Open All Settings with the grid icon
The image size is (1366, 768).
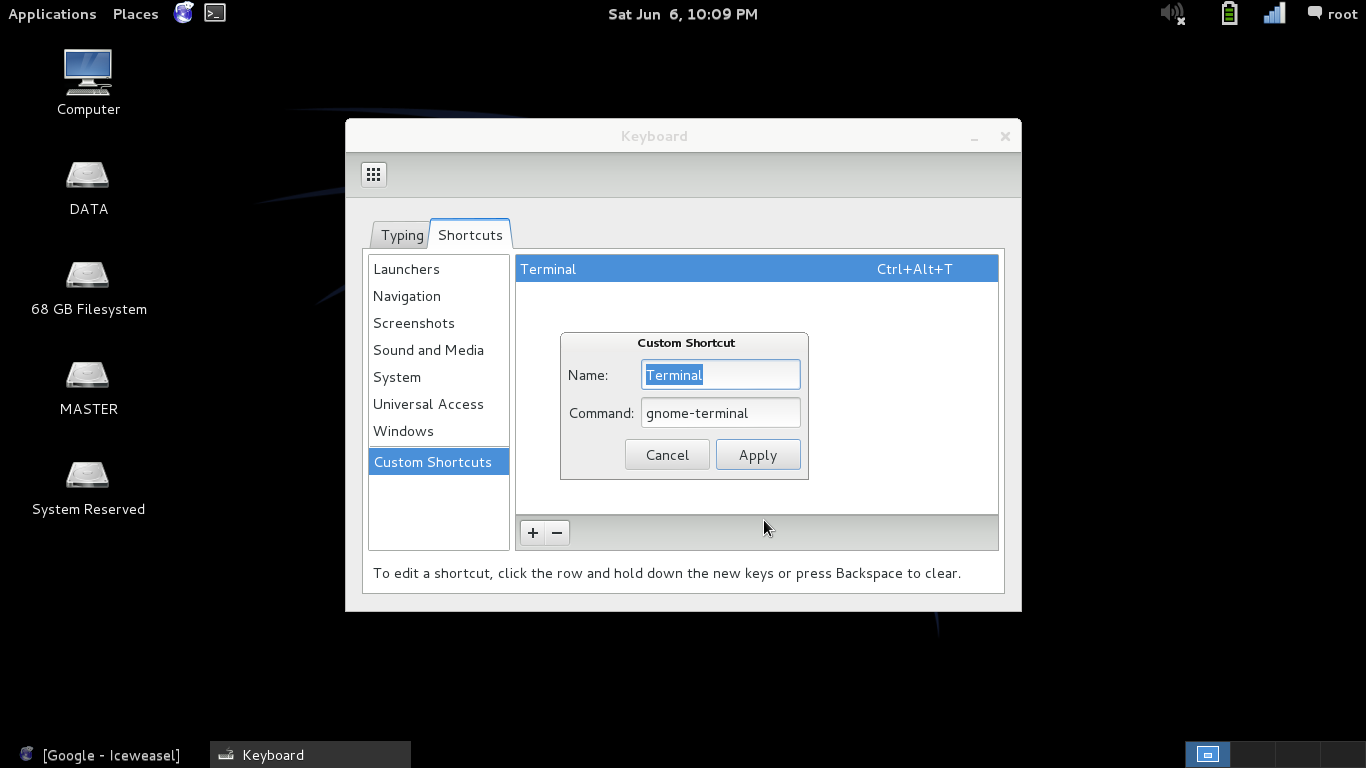(374, 173)
